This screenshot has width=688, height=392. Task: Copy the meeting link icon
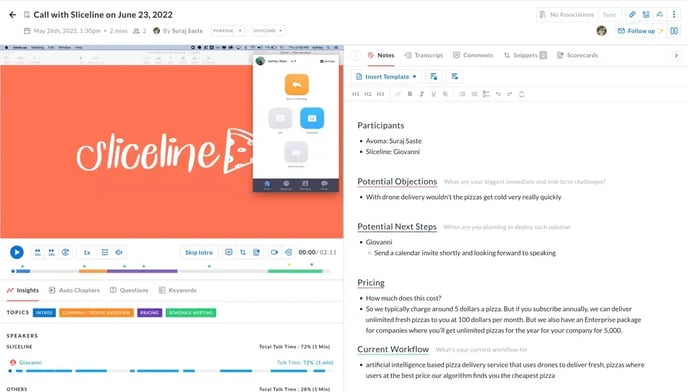point(632,14)
